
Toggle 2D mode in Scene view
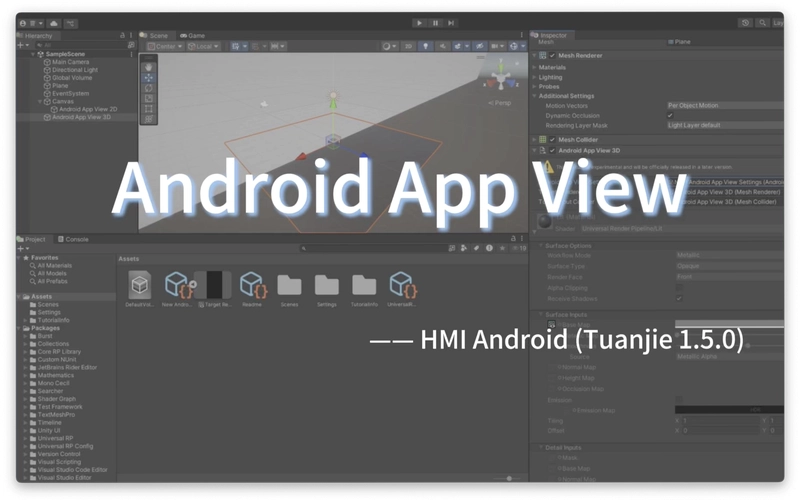point(408,46)
